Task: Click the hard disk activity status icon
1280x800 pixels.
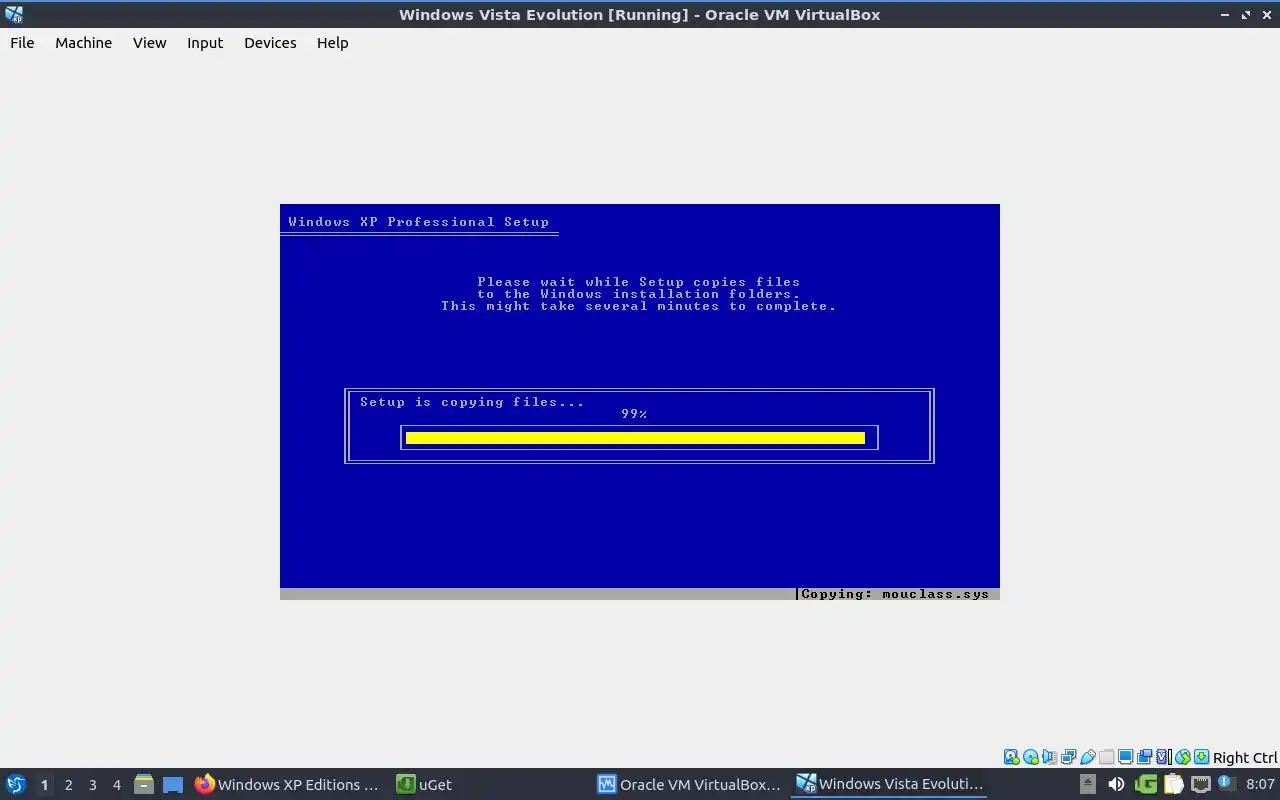Action: [1012, 757]
